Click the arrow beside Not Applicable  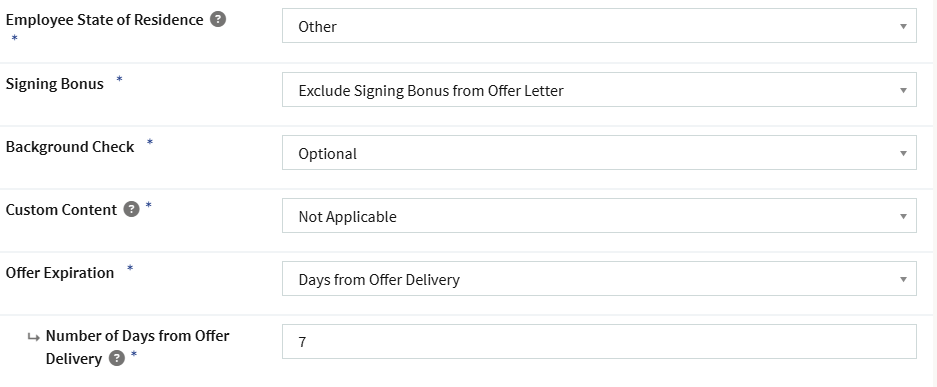[904, 216]
